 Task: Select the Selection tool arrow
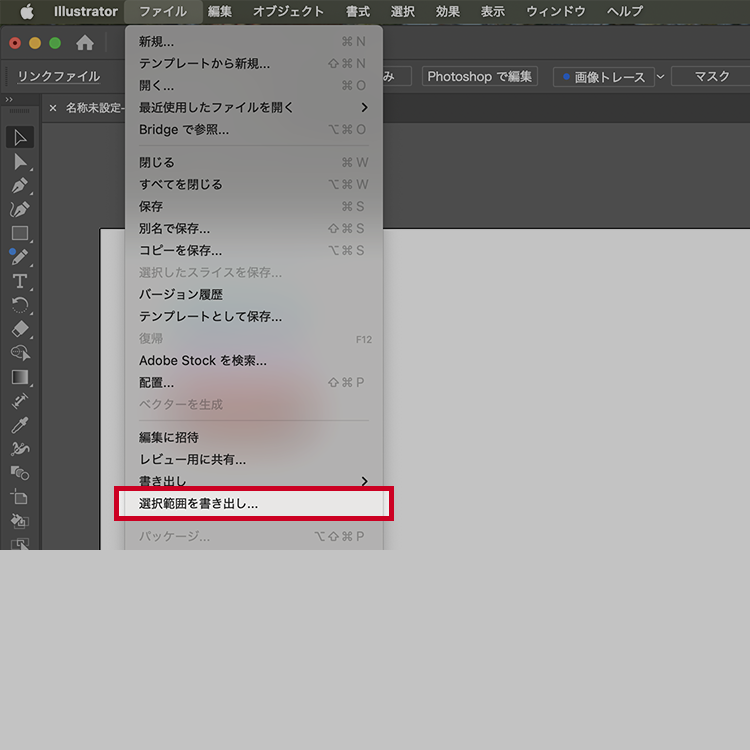pos(20,137)
